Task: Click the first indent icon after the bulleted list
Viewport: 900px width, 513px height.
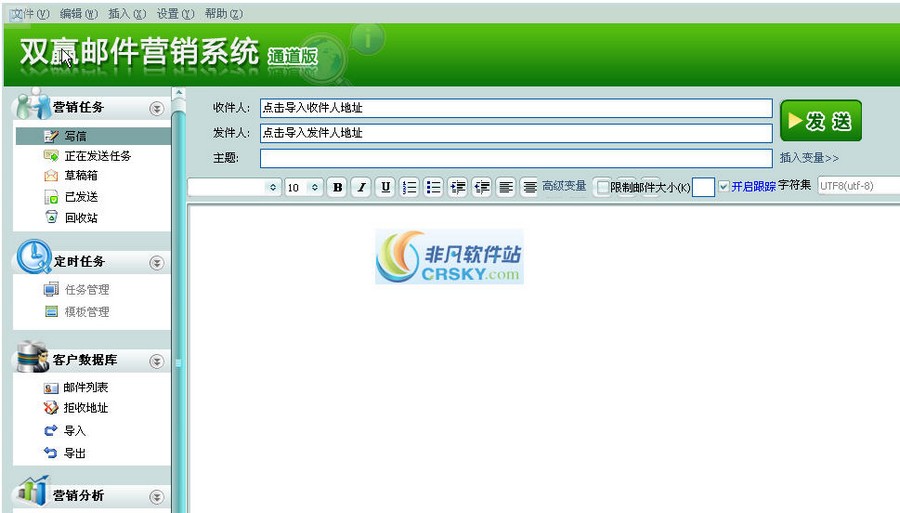Action: coord(457,187)
